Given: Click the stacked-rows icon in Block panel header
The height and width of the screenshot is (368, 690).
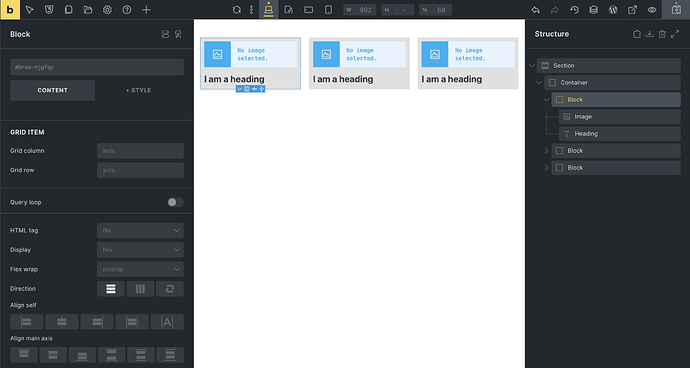Looking at the screenshot, I should point(165,34).
